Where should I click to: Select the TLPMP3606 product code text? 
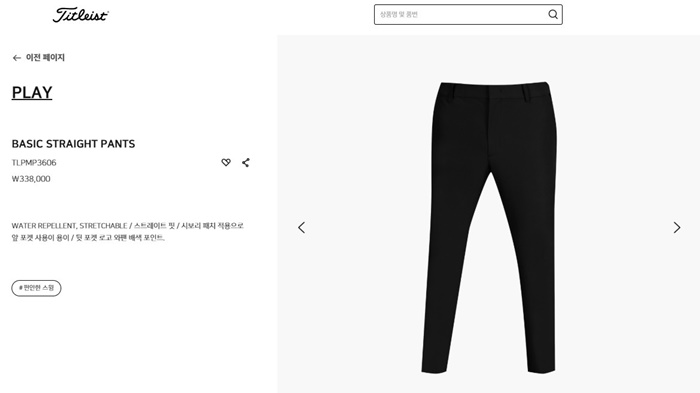click(x=34, y=163)
